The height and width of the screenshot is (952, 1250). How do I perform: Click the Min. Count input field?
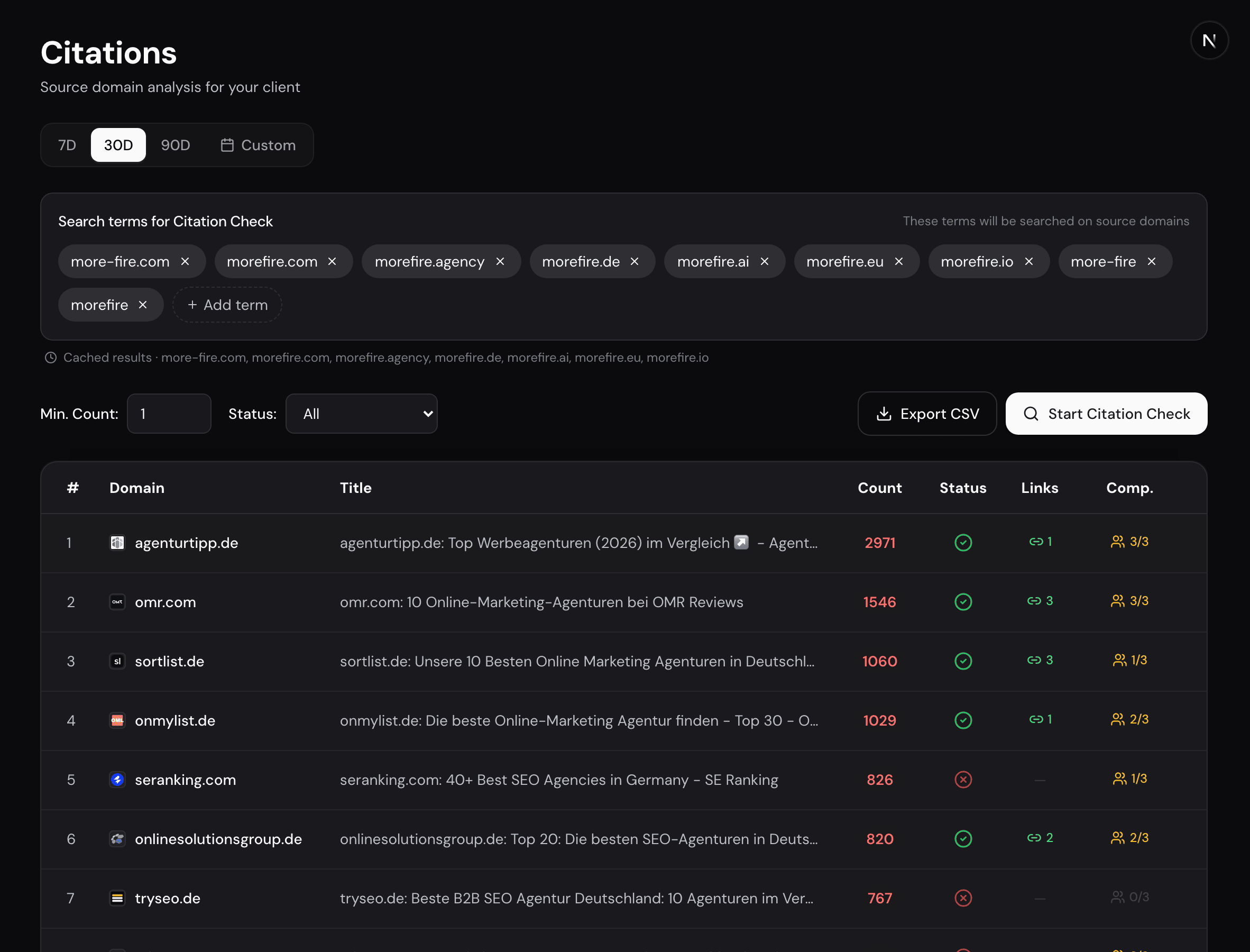[169, 414]
